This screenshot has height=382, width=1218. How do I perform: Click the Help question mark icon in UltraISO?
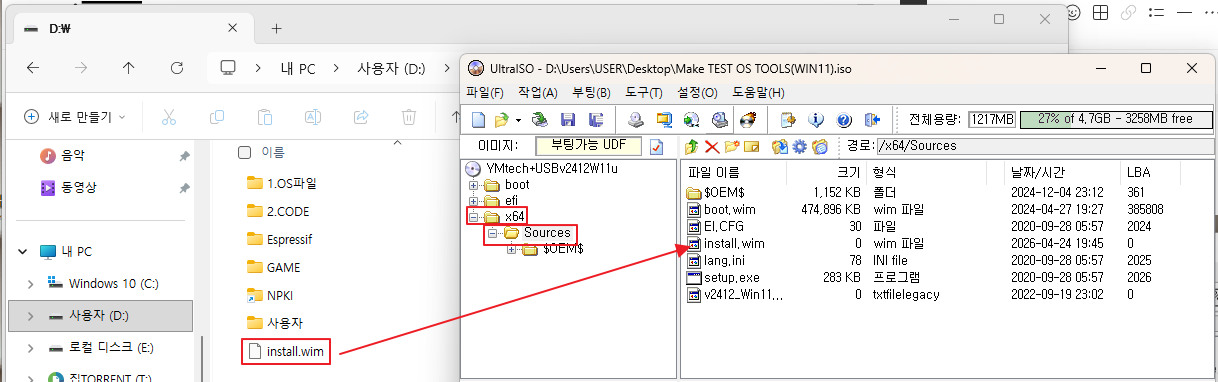tap(843, 120)
